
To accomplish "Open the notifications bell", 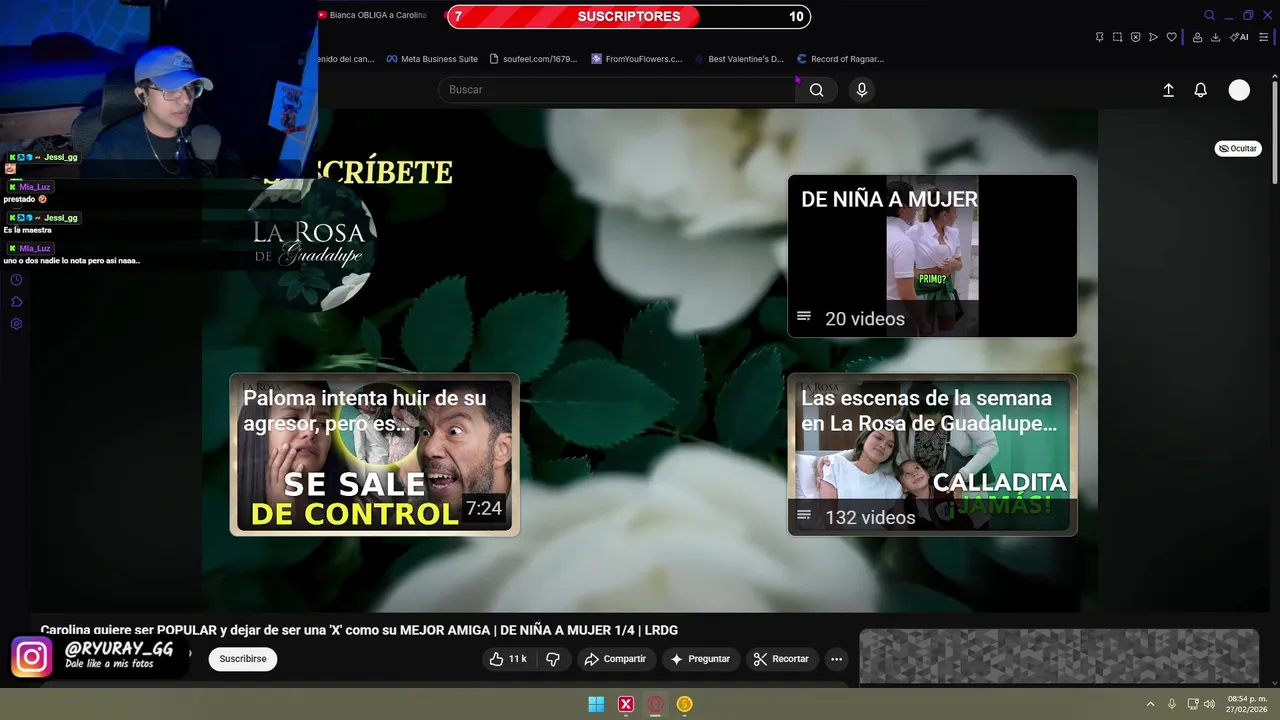I will point(1201,90).
